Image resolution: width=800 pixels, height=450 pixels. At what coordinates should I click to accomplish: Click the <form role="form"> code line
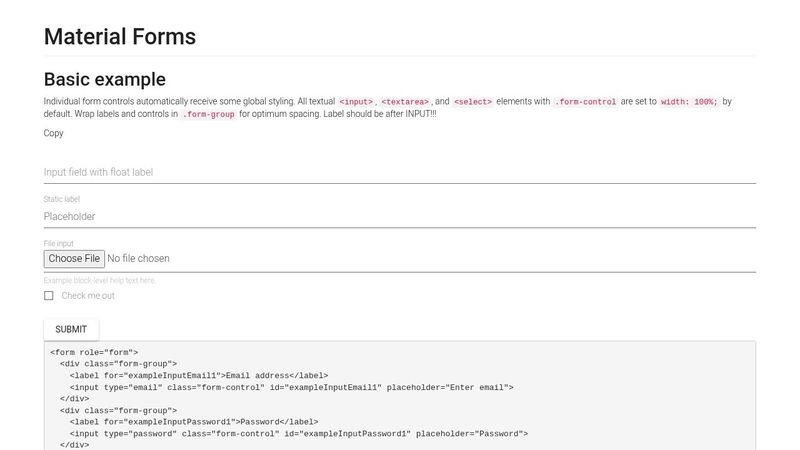pyautogui.click(x=94, y=352)
